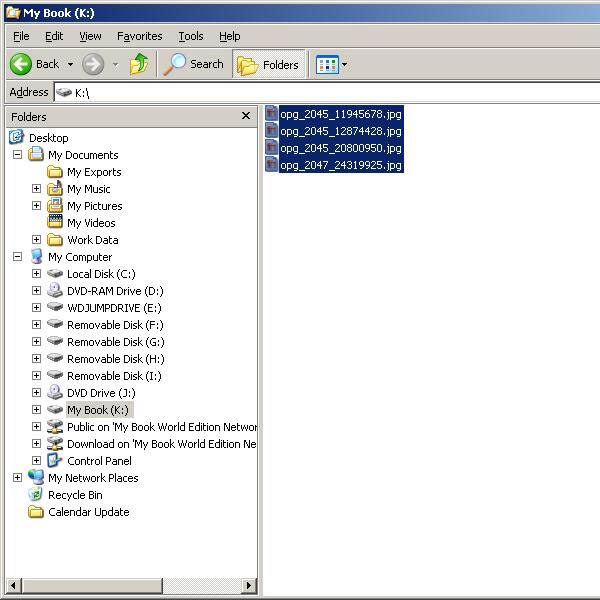Click the Back arrow icon
The image size is (600, 600).
[x=21, y=64]
